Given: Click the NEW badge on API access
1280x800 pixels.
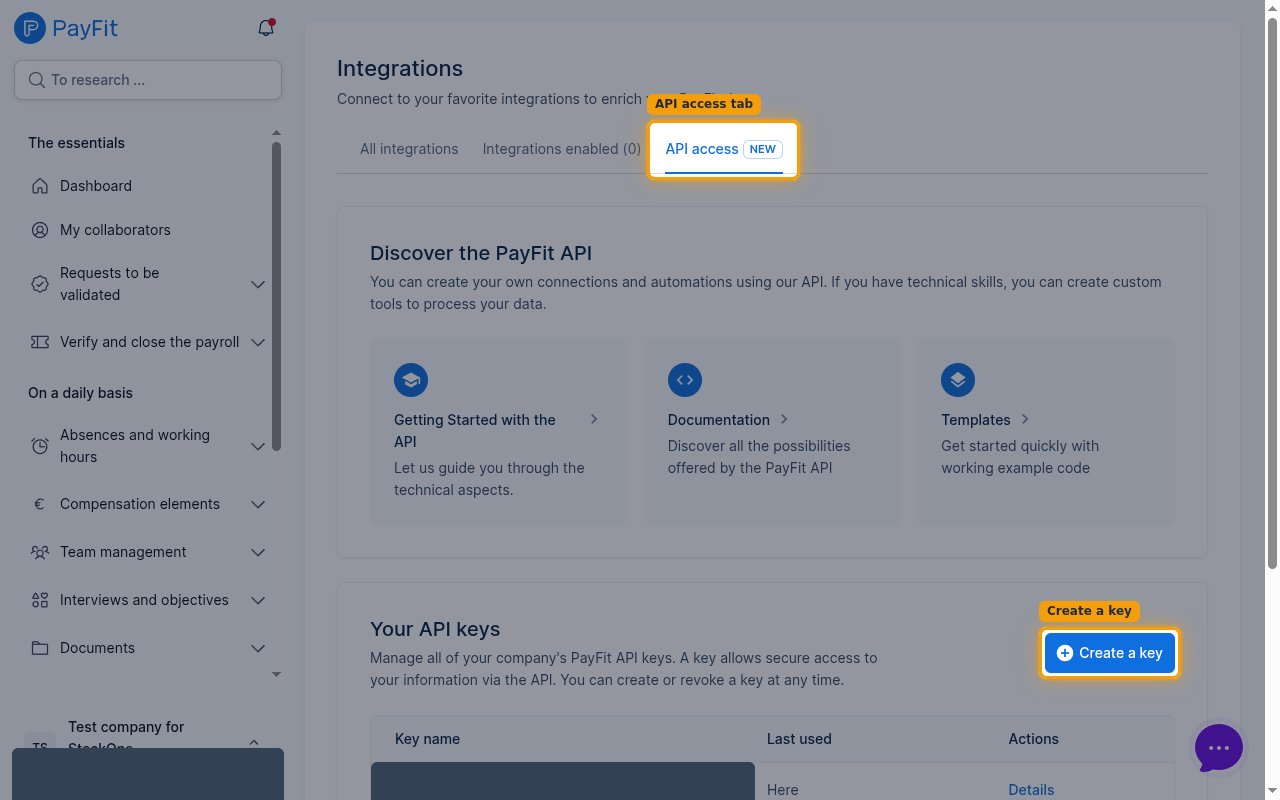Looking at the screenshot, I should point(763,149).
